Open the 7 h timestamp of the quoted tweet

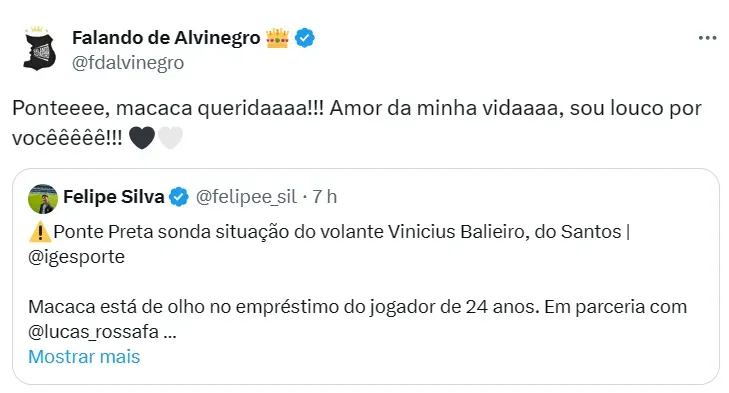click(325, 197)
